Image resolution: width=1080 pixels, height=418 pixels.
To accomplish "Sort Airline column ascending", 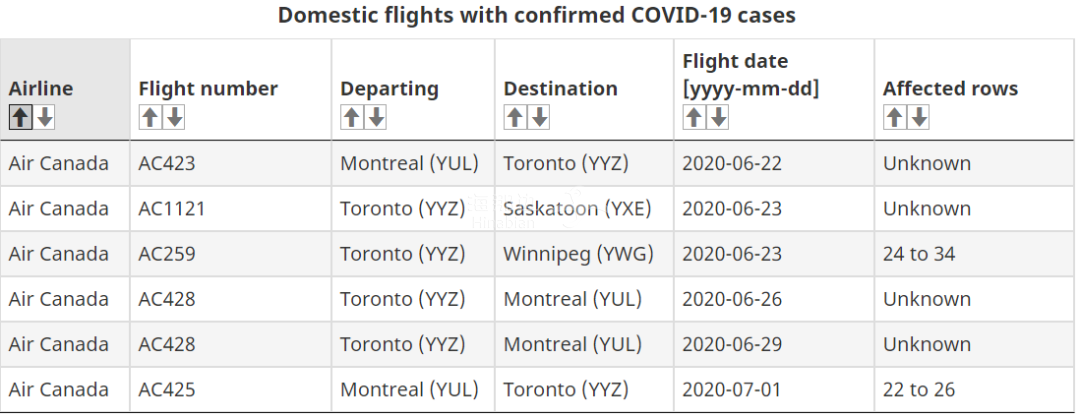I will (21, 118).
